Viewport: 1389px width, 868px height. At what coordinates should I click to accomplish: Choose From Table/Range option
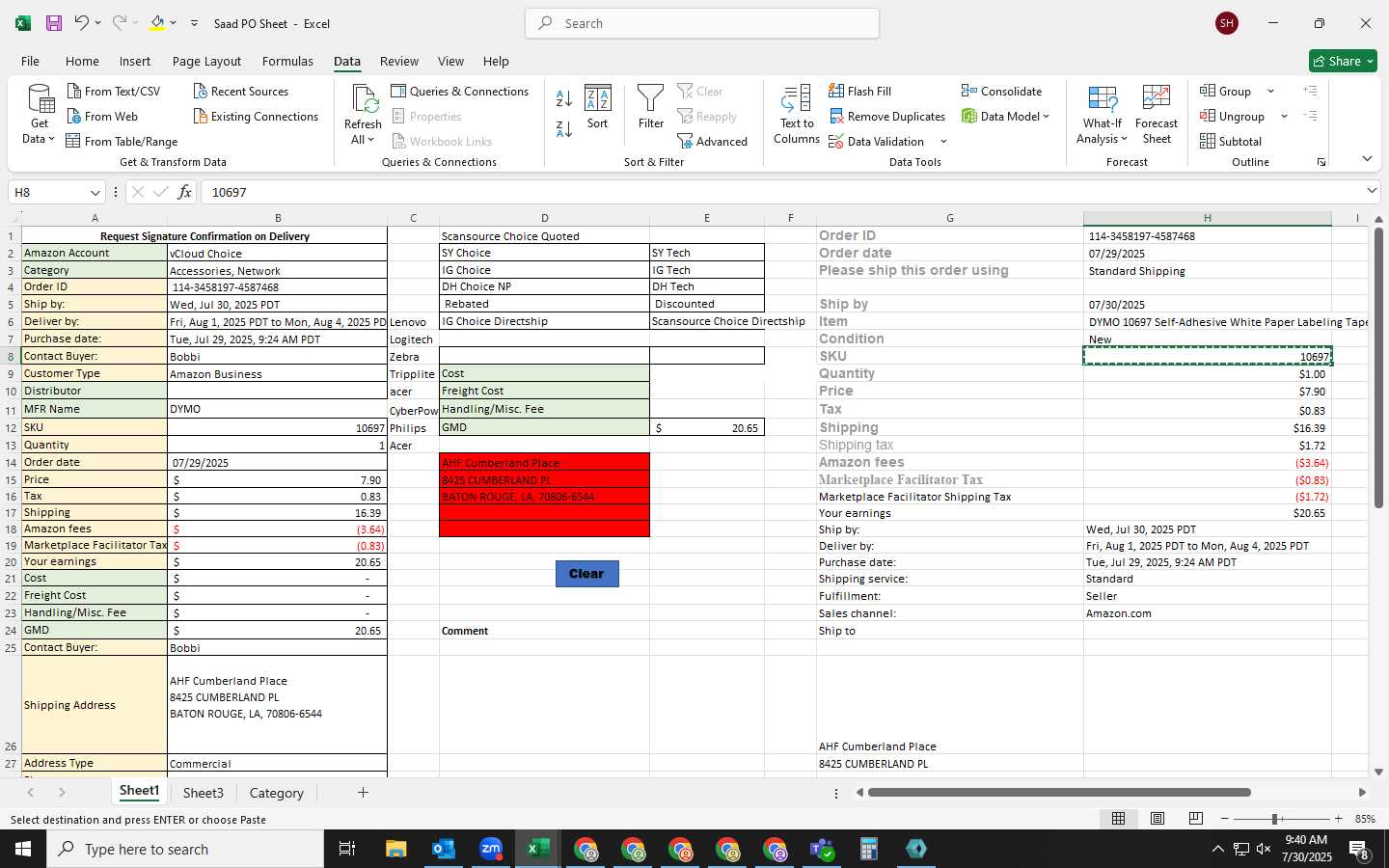coord(122,142)
